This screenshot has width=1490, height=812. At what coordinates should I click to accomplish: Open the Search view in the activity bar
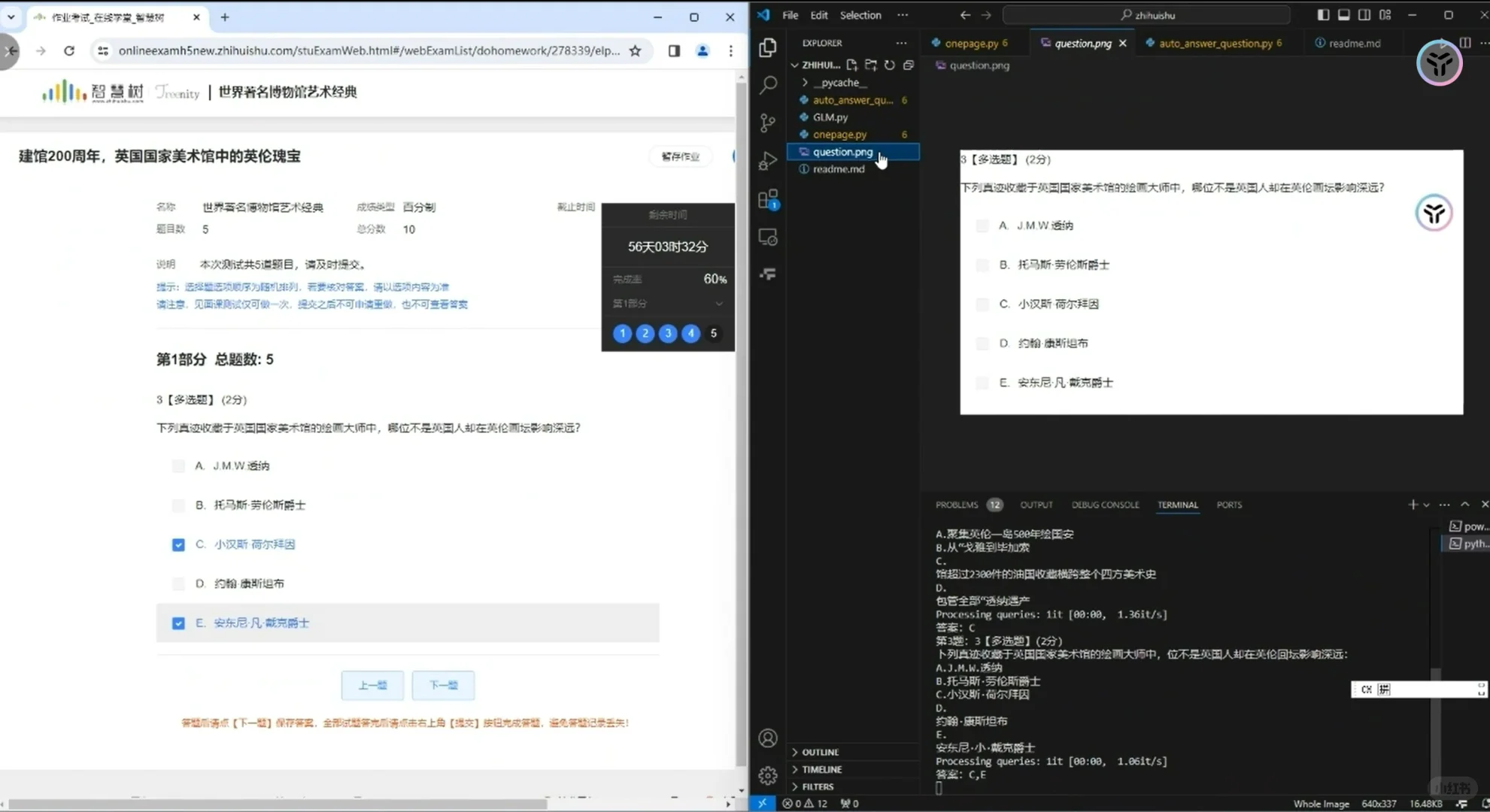pyautogui.click(x=768, y=86)
